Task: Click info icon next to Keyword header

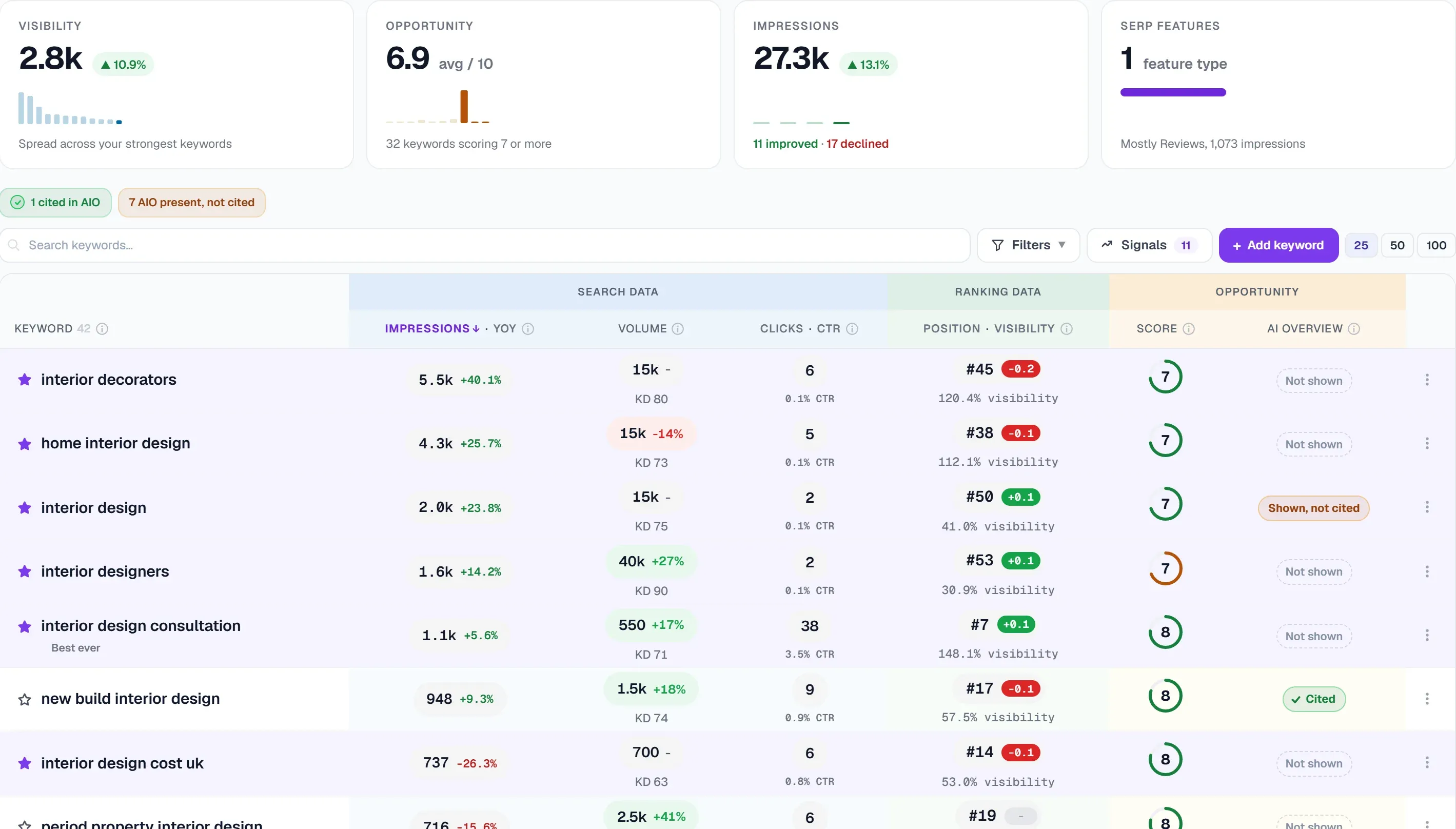Action: point(102,329)
